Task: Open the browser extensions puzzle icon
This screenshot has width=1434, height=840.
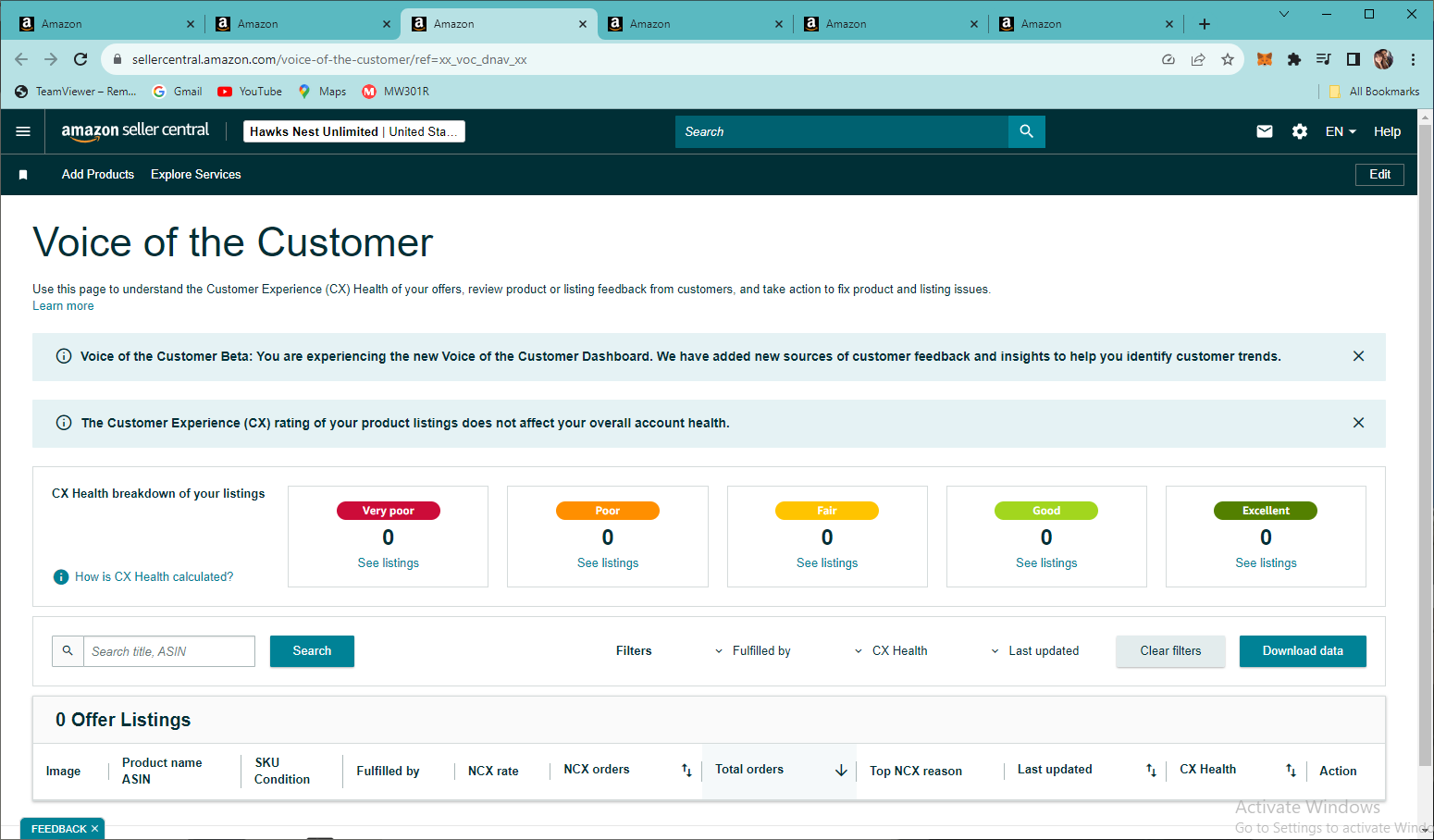Action: click(1294, 59)
